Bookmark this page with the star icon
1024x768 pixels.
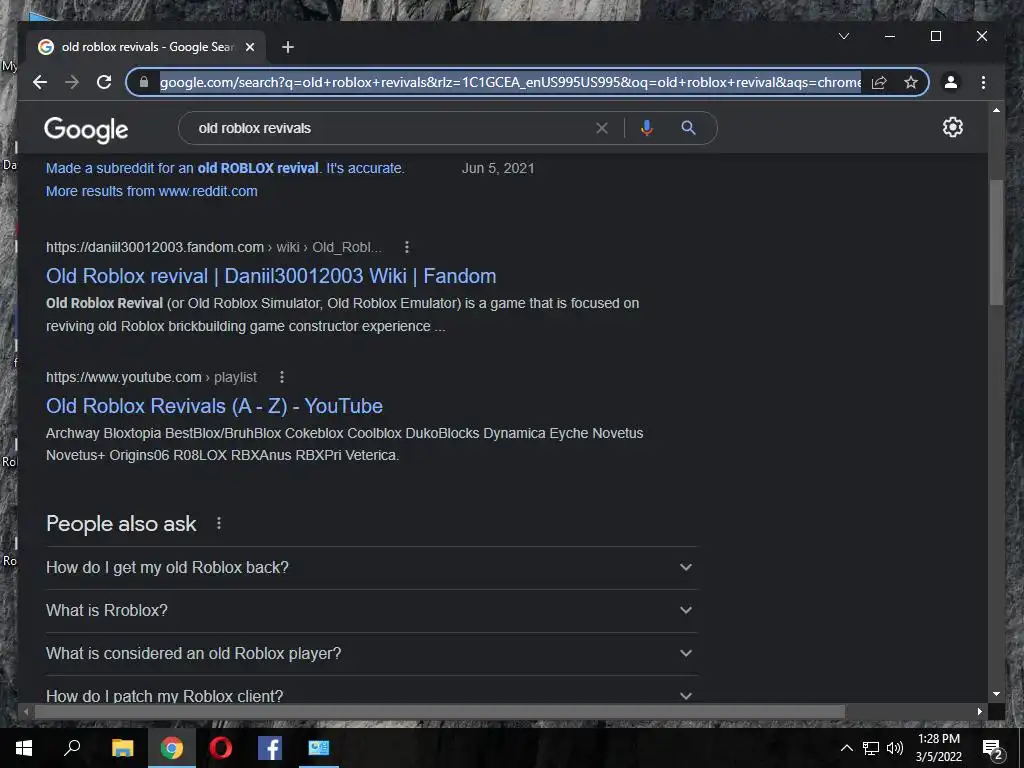(x=911, y=82)
